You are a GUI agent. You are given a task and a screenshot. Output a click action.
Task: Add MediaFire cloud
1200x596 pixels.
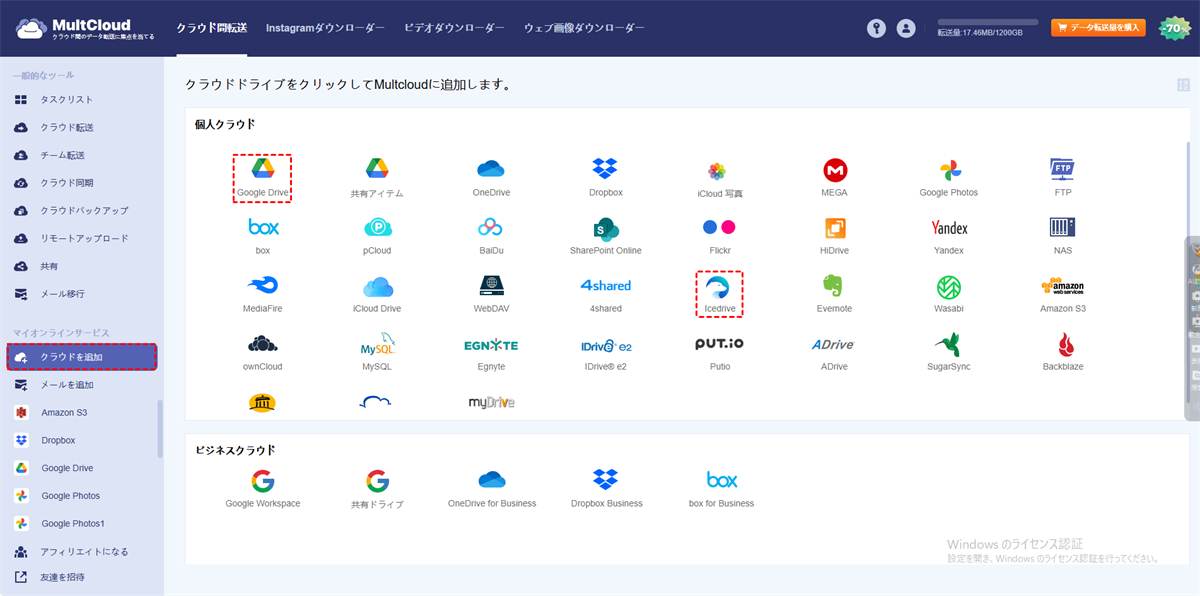263,294
